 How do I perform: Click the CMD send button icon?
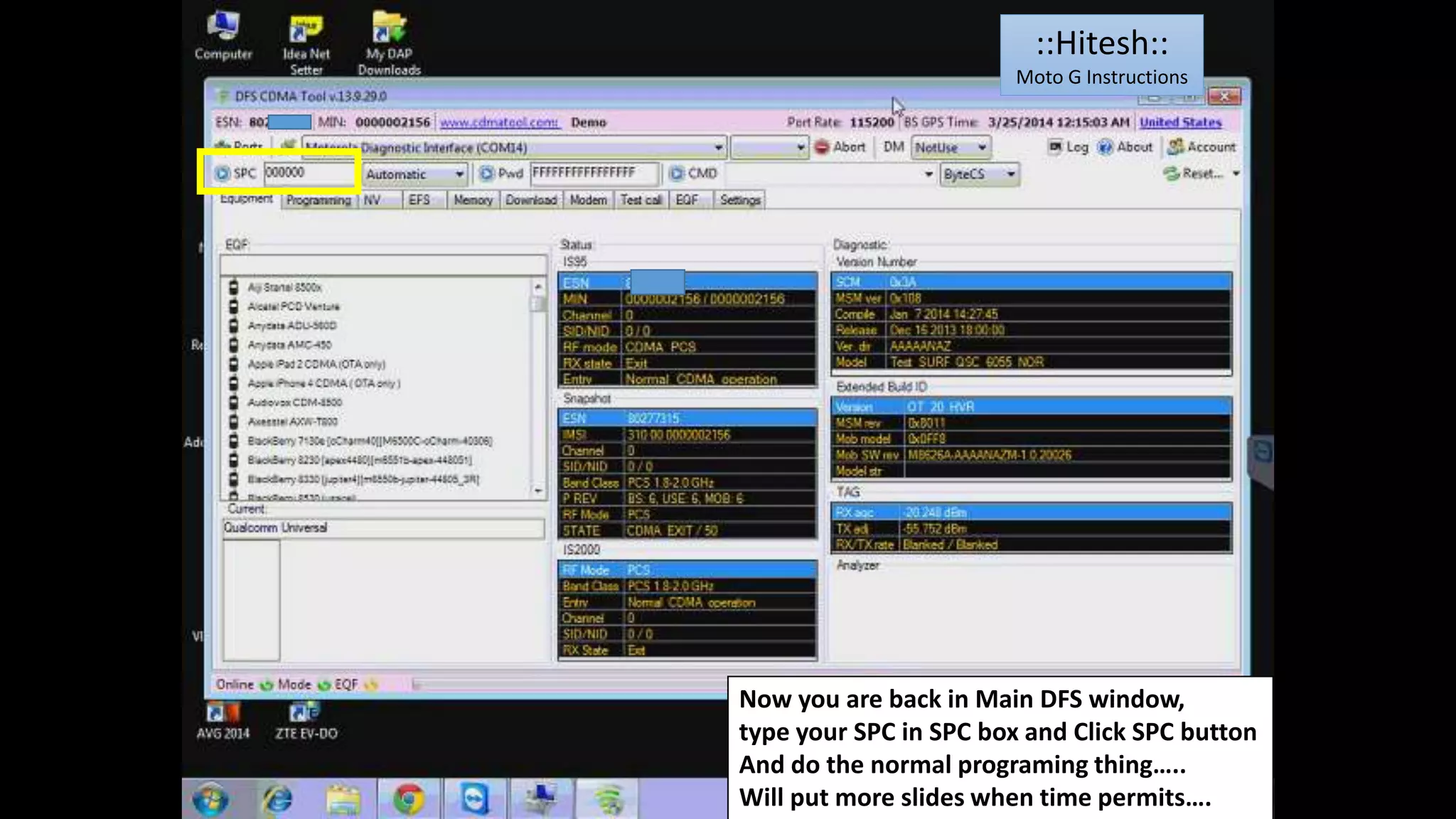[677, 173]
